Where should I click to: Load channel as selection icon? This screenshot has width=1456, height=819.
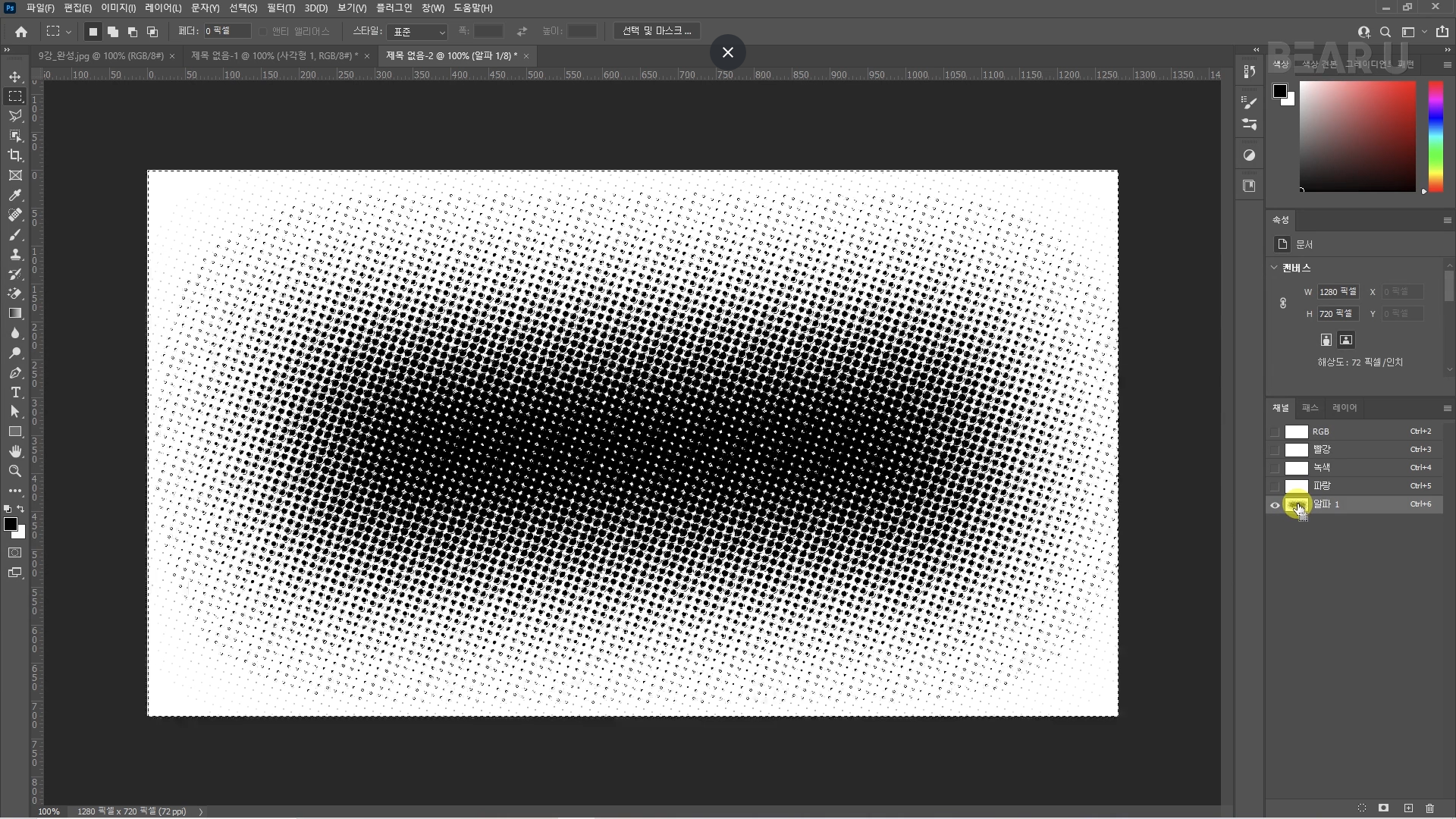(x=1362, y=808)
